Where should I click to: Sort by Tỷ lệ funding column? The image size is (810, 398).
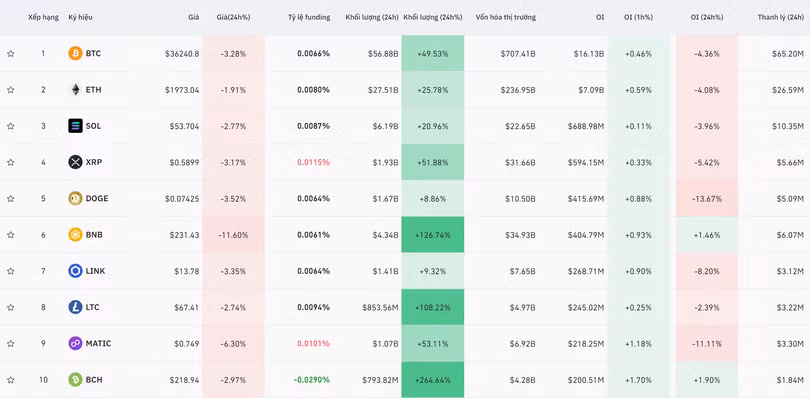click(x=309, y=17)
